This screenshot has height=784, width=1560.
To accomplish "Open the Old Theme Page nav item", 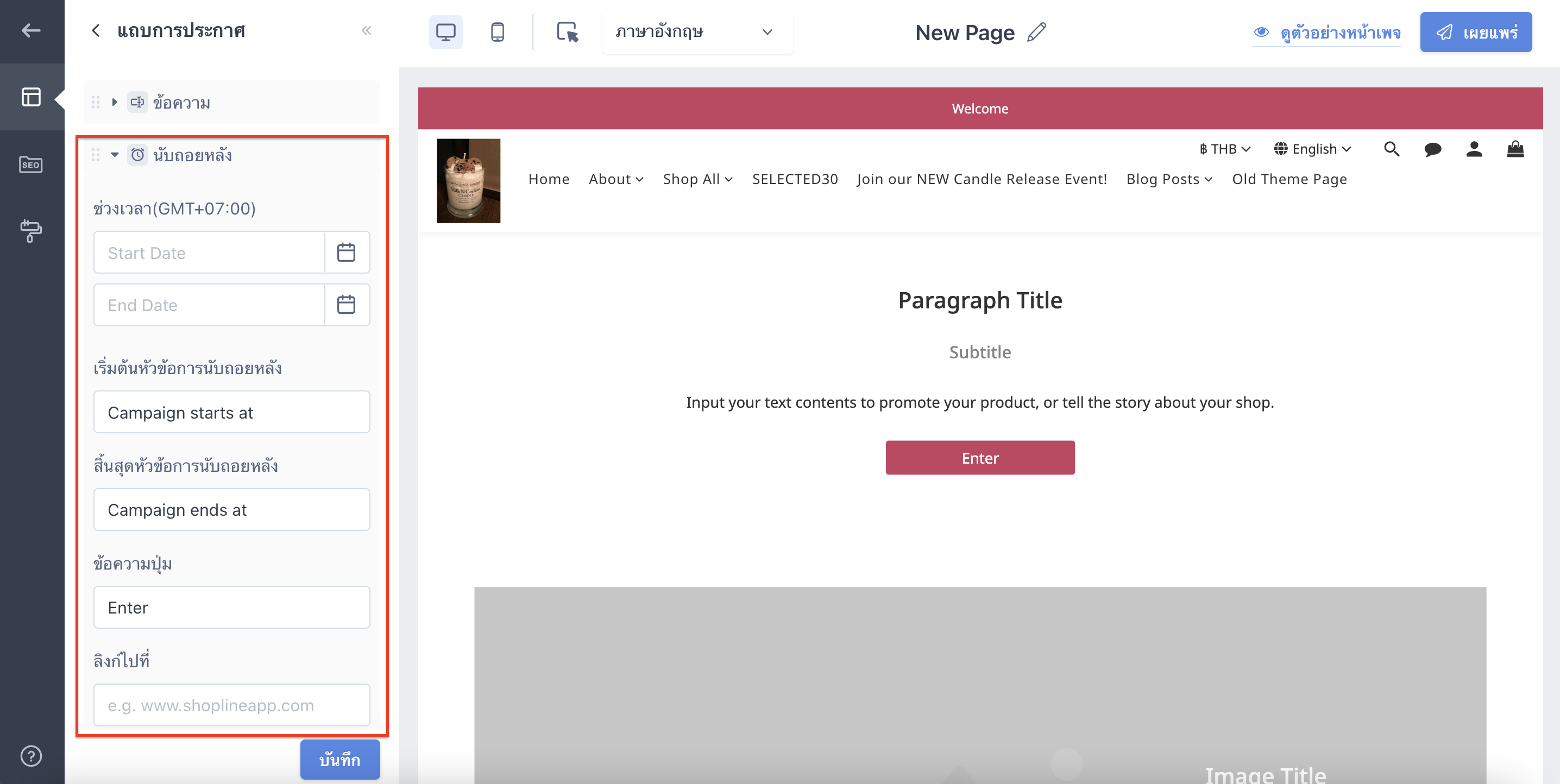I will 1289,179.
